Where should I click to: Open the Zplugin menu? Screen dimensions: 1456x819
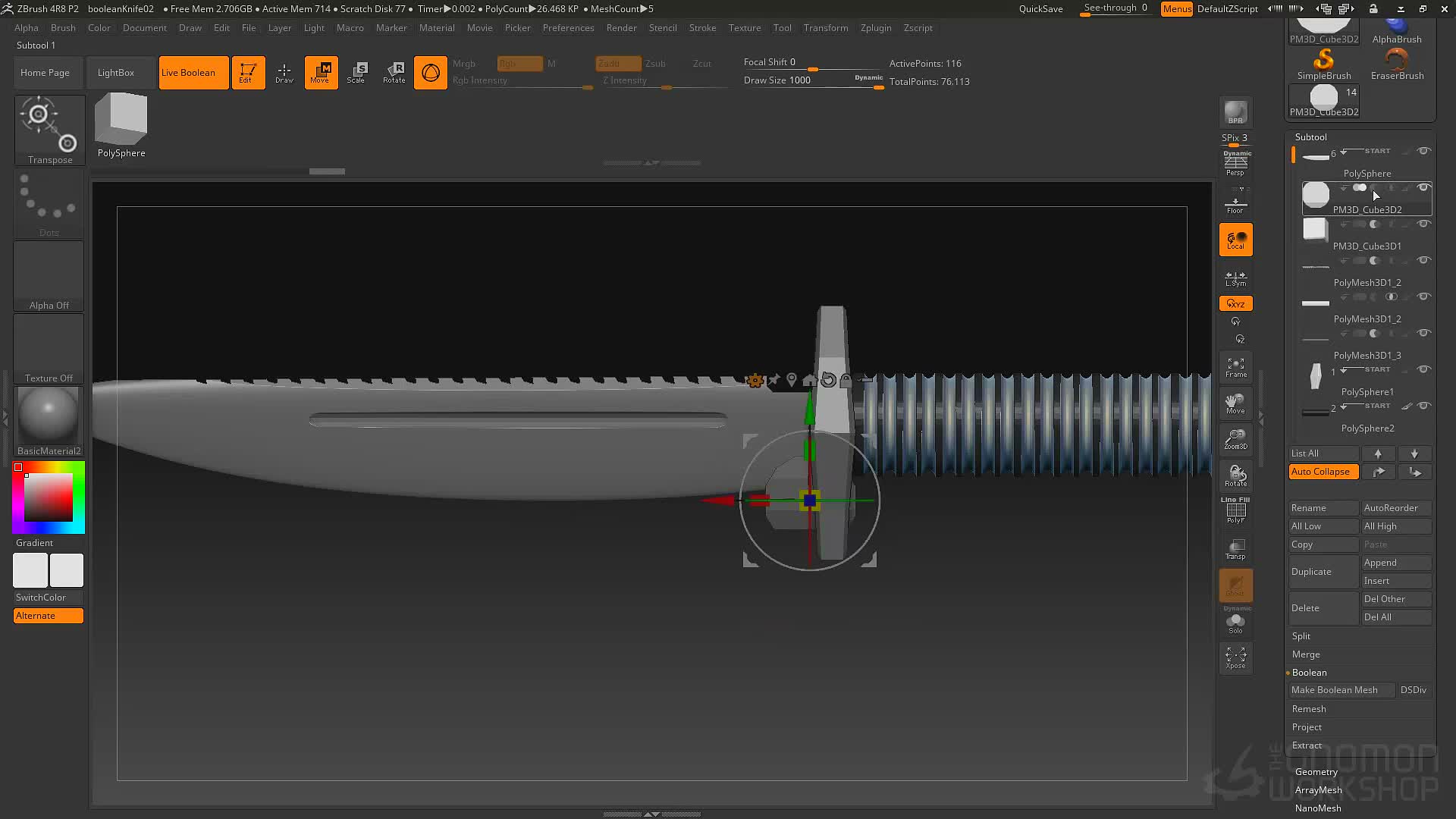[x=875, y=28]
